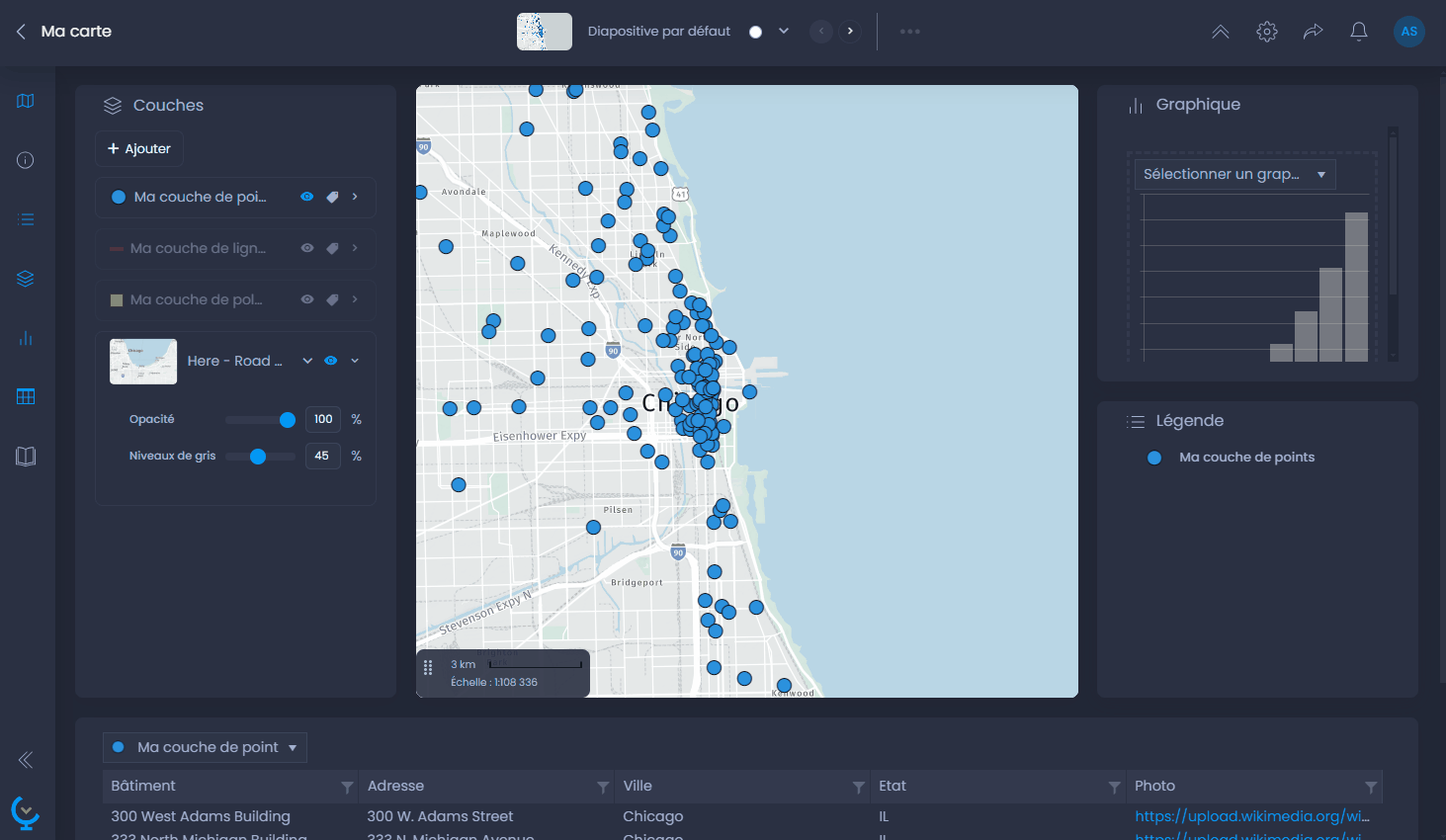Open notifications bell

point(1359,32)
